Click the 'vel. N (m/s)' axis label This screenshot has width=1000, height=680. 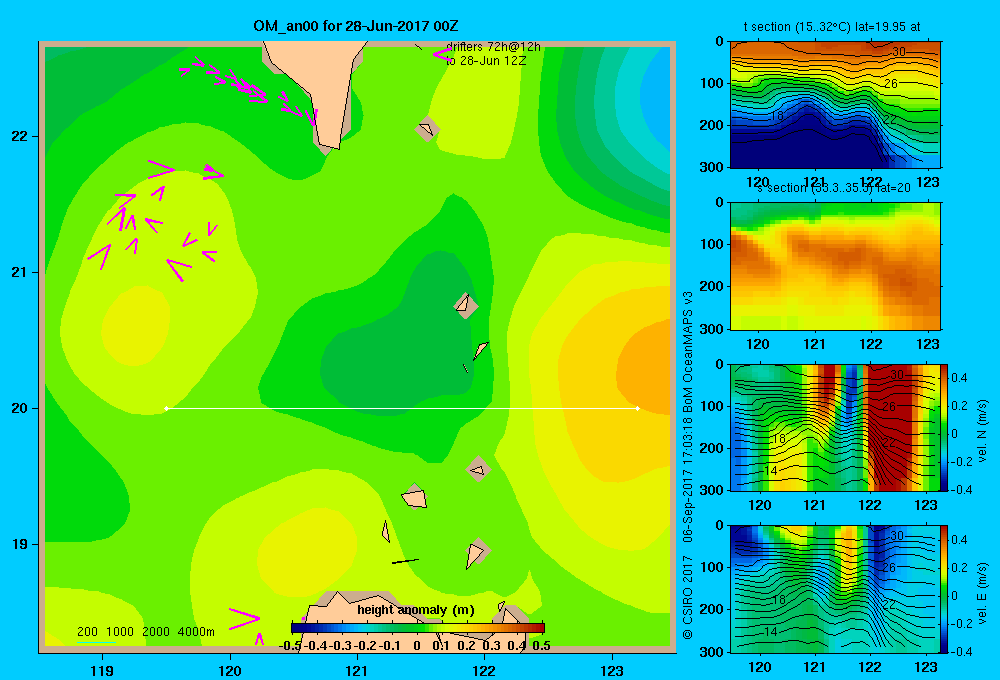pyautogui.click(x=982, y=431)
